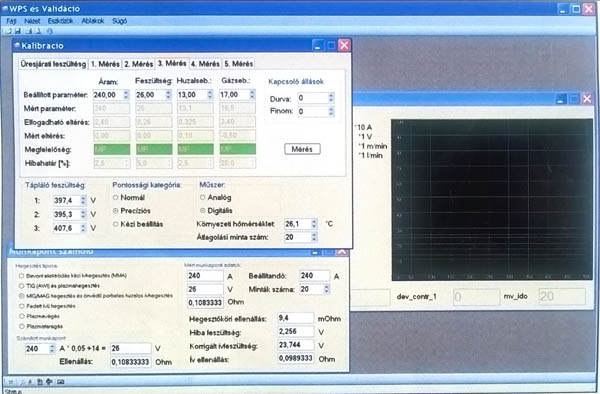
Task: Adjust Áram set value stepper arrows
Action: [126, 95]
